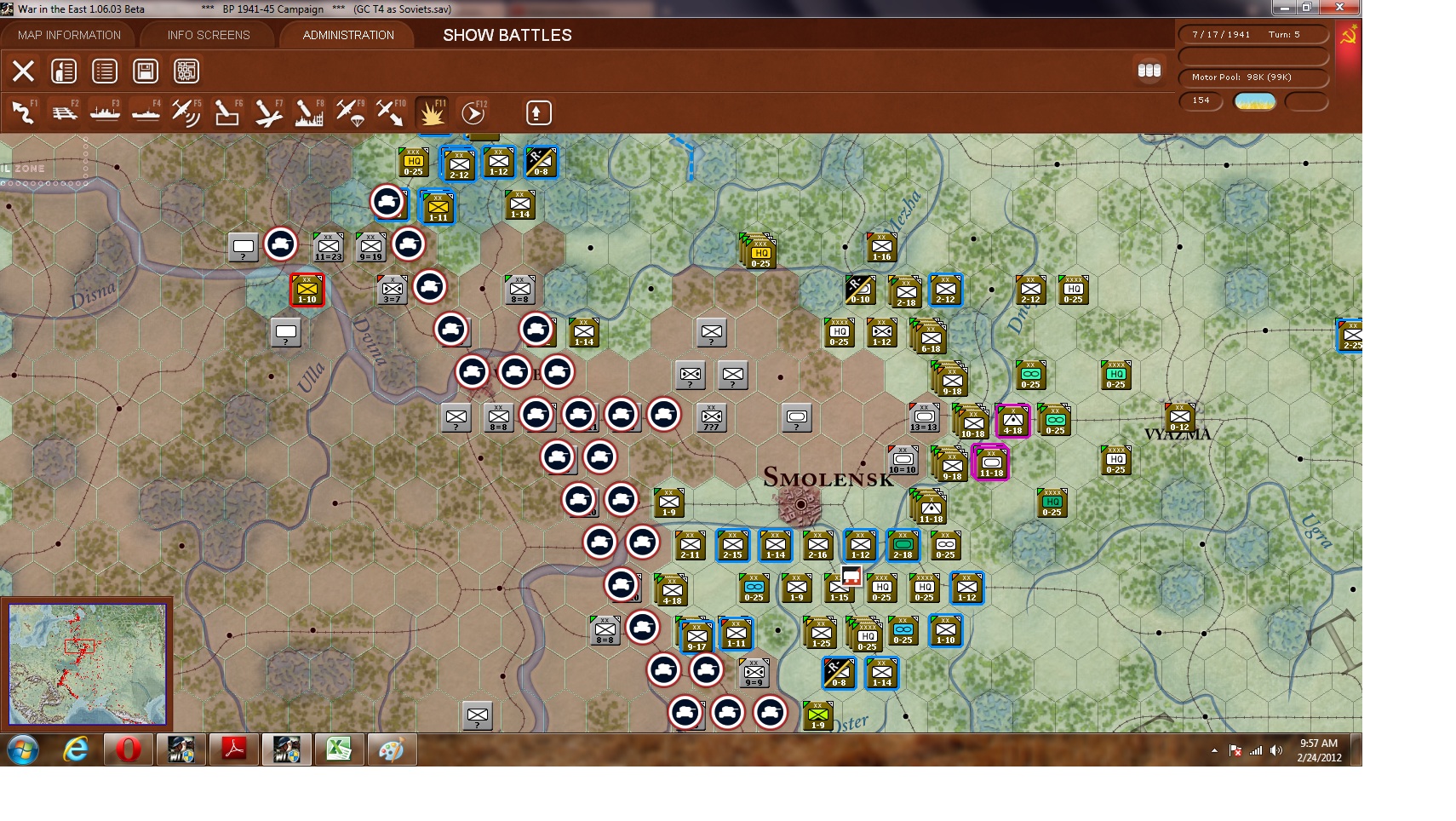The height and width of the screenshot is (821, 1456).
Task: Open the lined list icon in the top toolbar
Action: (x=105, y=71)
